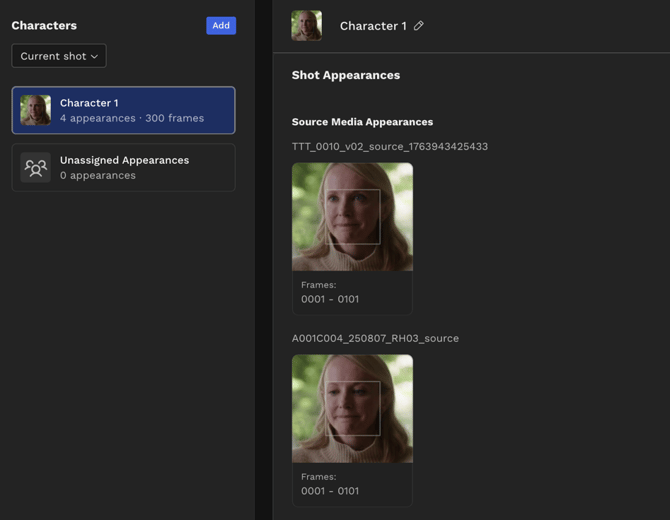The height and width of the screenshot is (520, 670).
Task: Click Character 1's avatar in the sidebar list
Action: 36,110
